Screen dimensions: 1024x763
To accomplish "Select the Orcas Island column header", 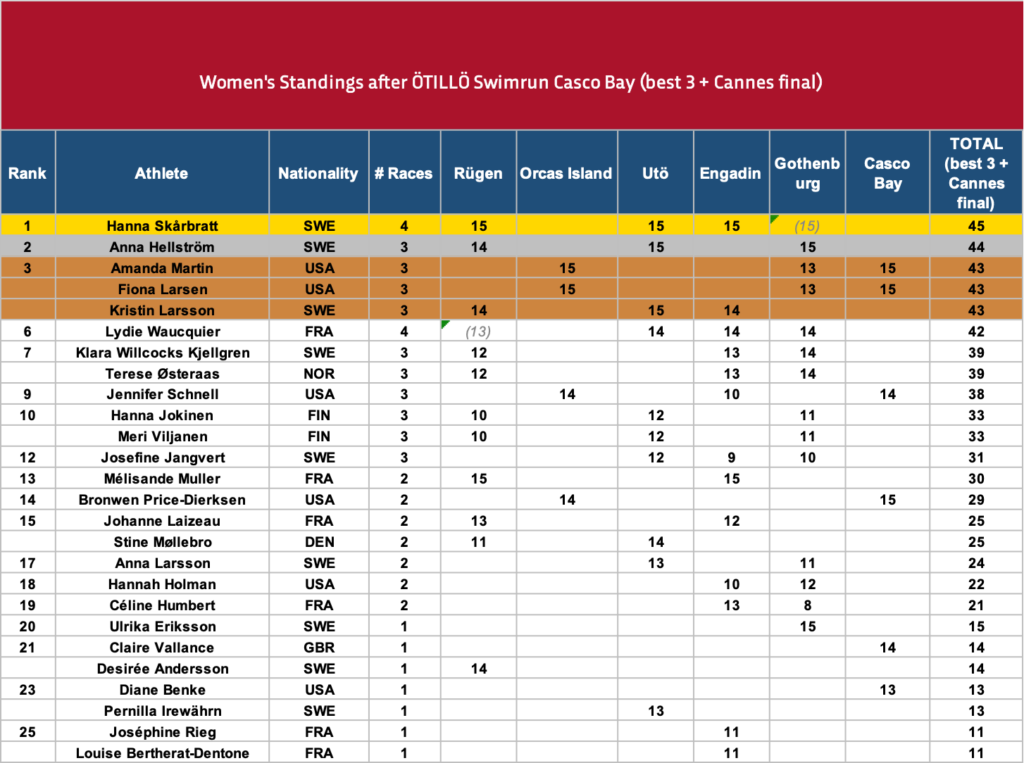I will point(566,173).
